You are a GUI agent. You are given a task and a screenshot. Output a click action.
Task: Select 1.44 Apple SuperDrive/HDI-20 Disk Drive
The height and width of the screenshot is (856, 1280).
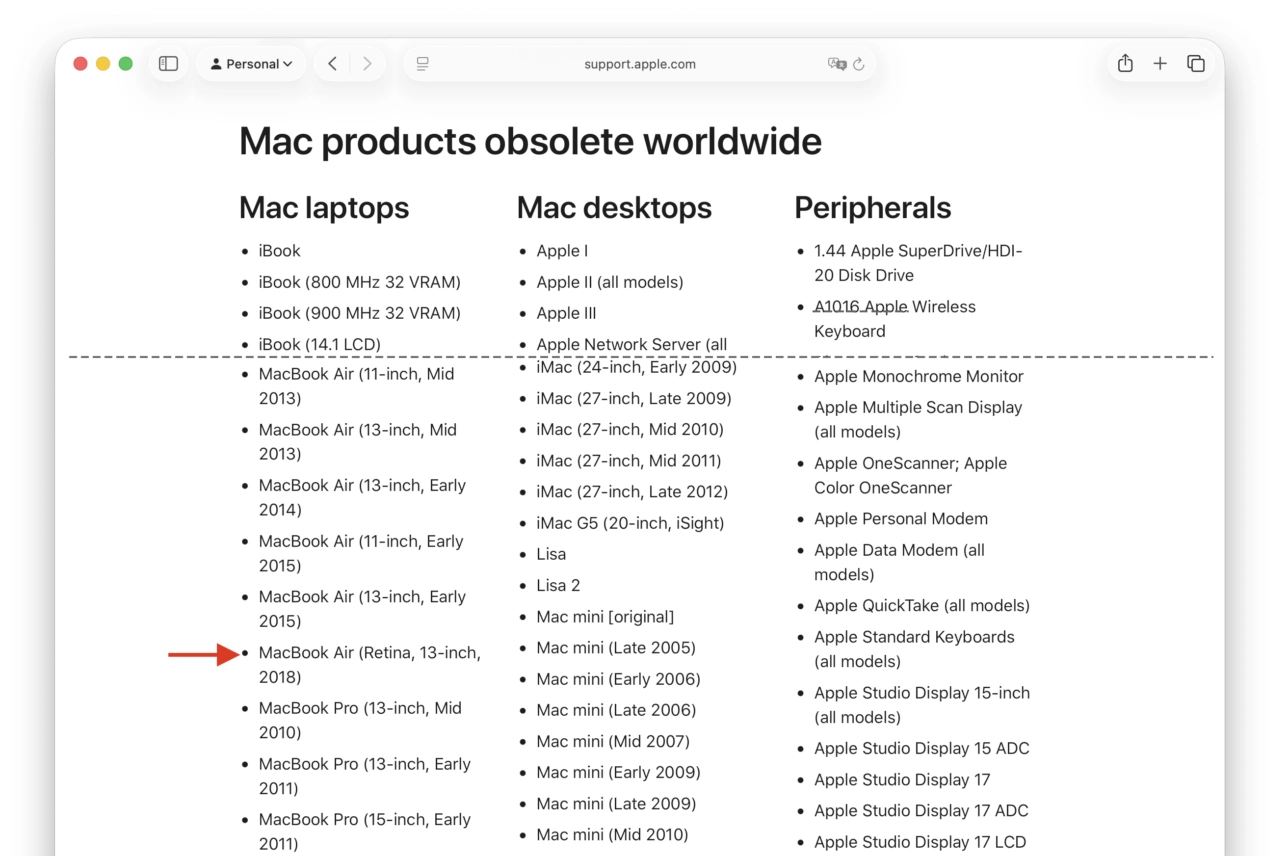918,263
